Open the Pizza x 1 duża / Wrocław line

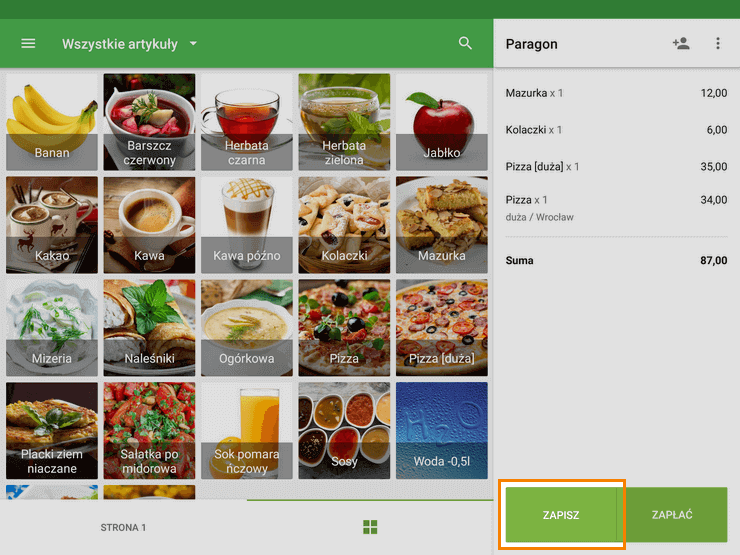[616, 208]
